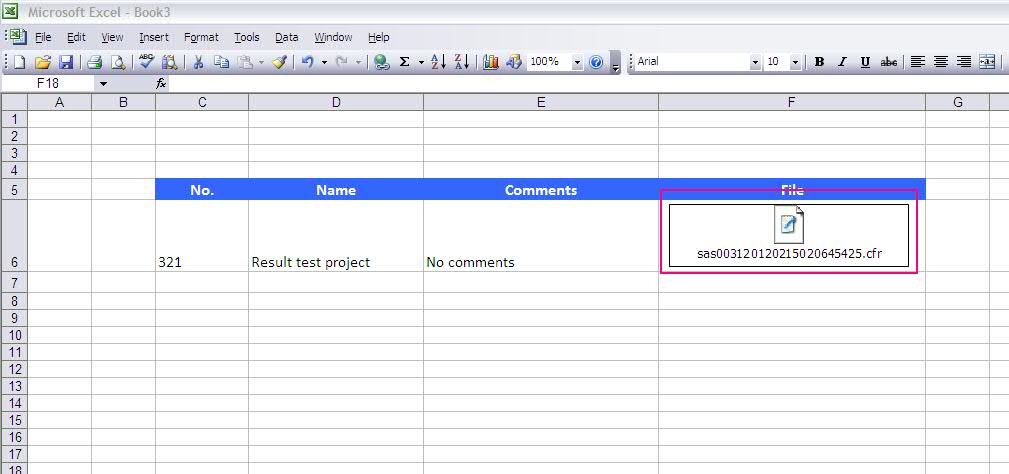Screen dimensions: 1009x474
Task: Select column D header
Action: tap(336, 102)
